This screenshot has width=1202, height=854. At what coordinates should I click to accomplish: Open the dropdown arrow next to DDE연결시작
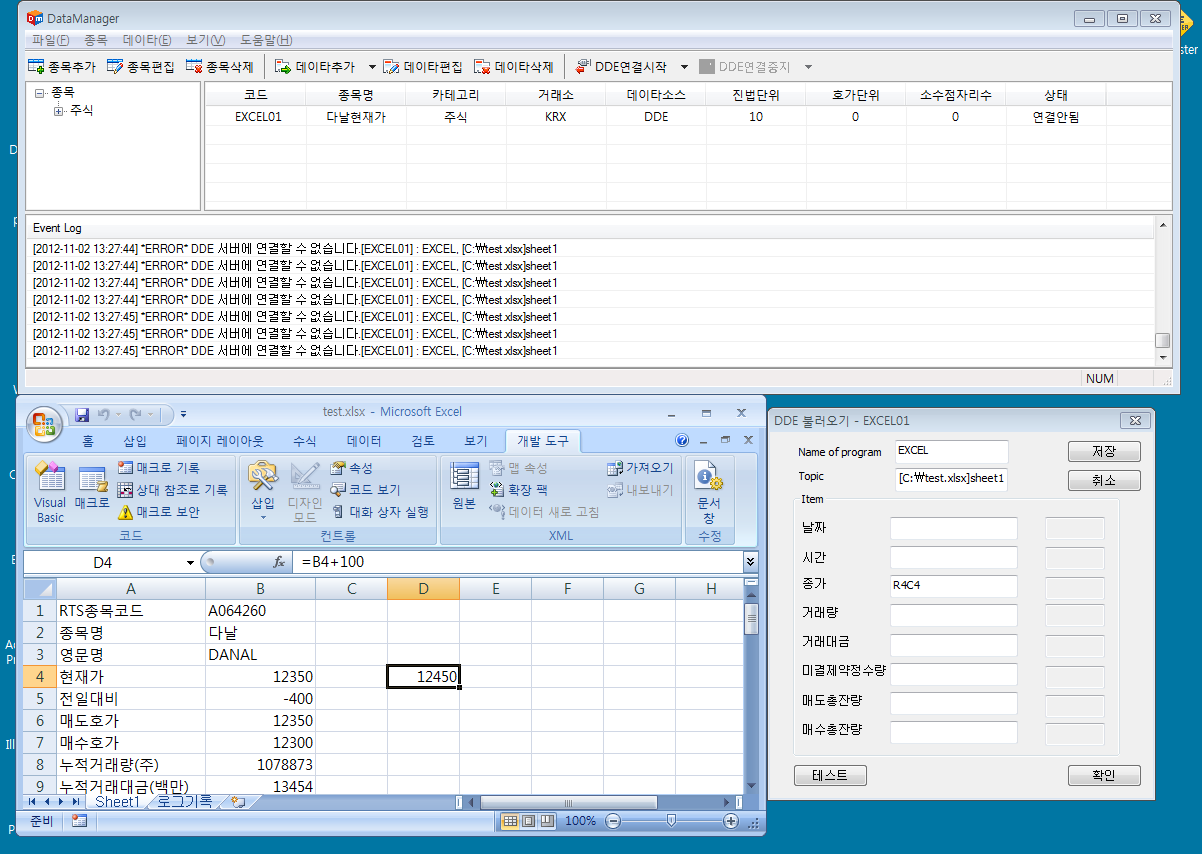coord(684,67)
